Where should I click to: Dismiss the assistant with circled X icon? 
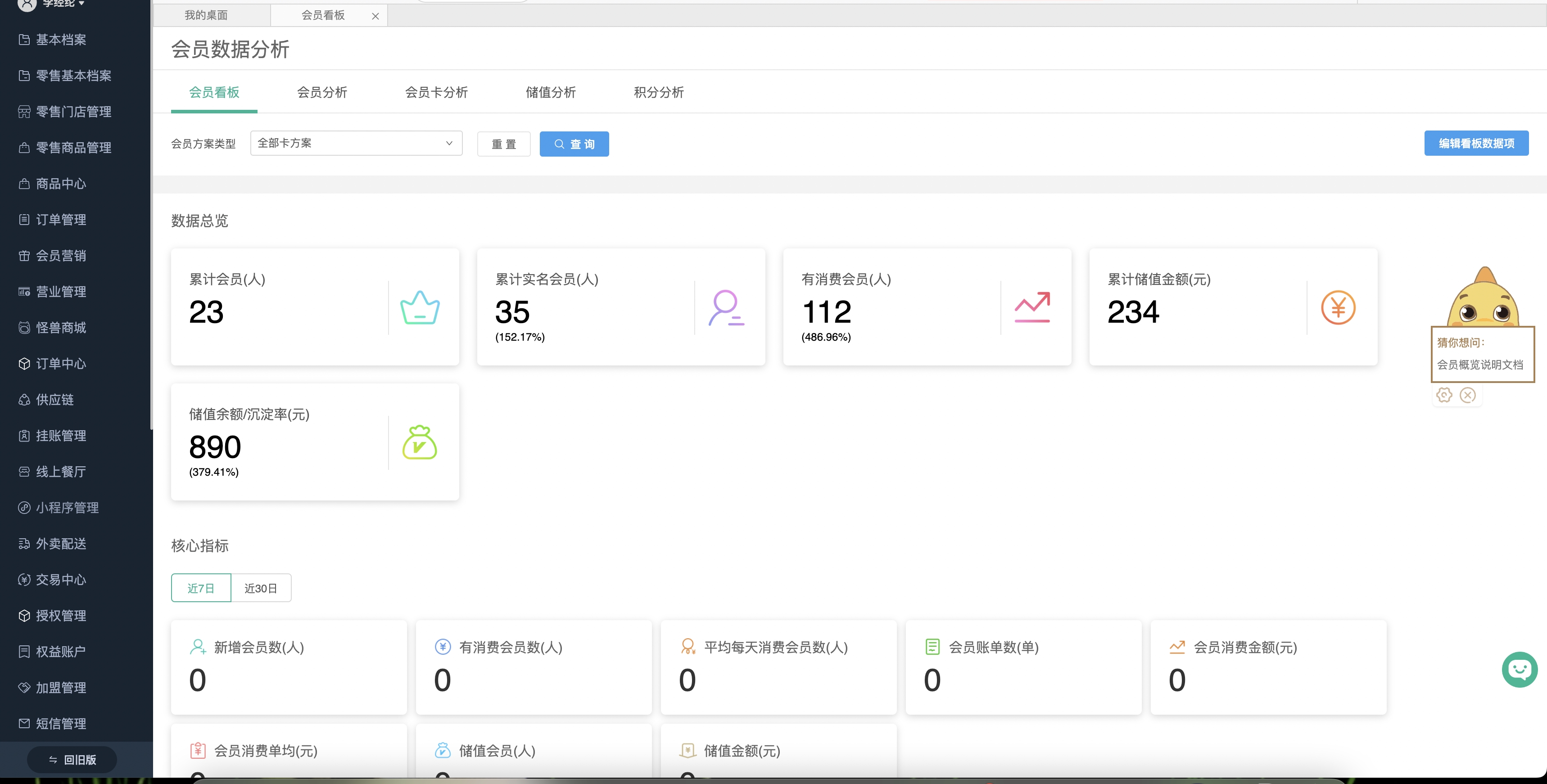pyautogui.click(x=1468, y=395)
